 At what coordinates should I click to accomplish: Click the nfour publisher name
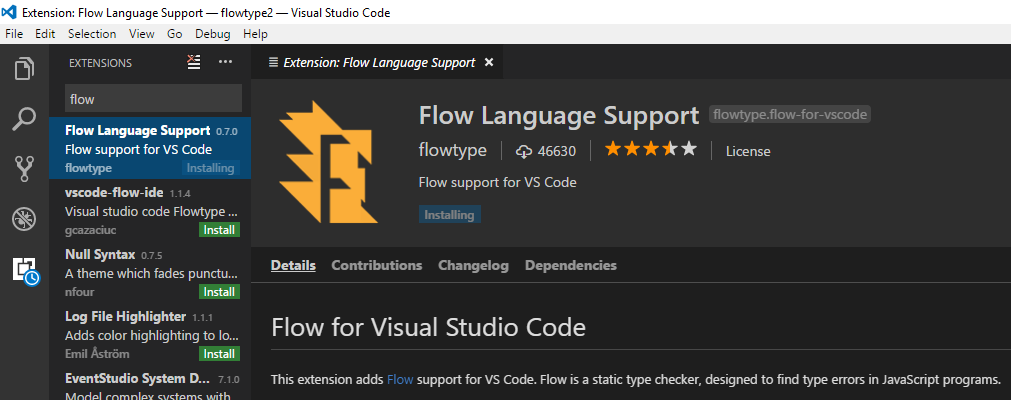(80, 292)
